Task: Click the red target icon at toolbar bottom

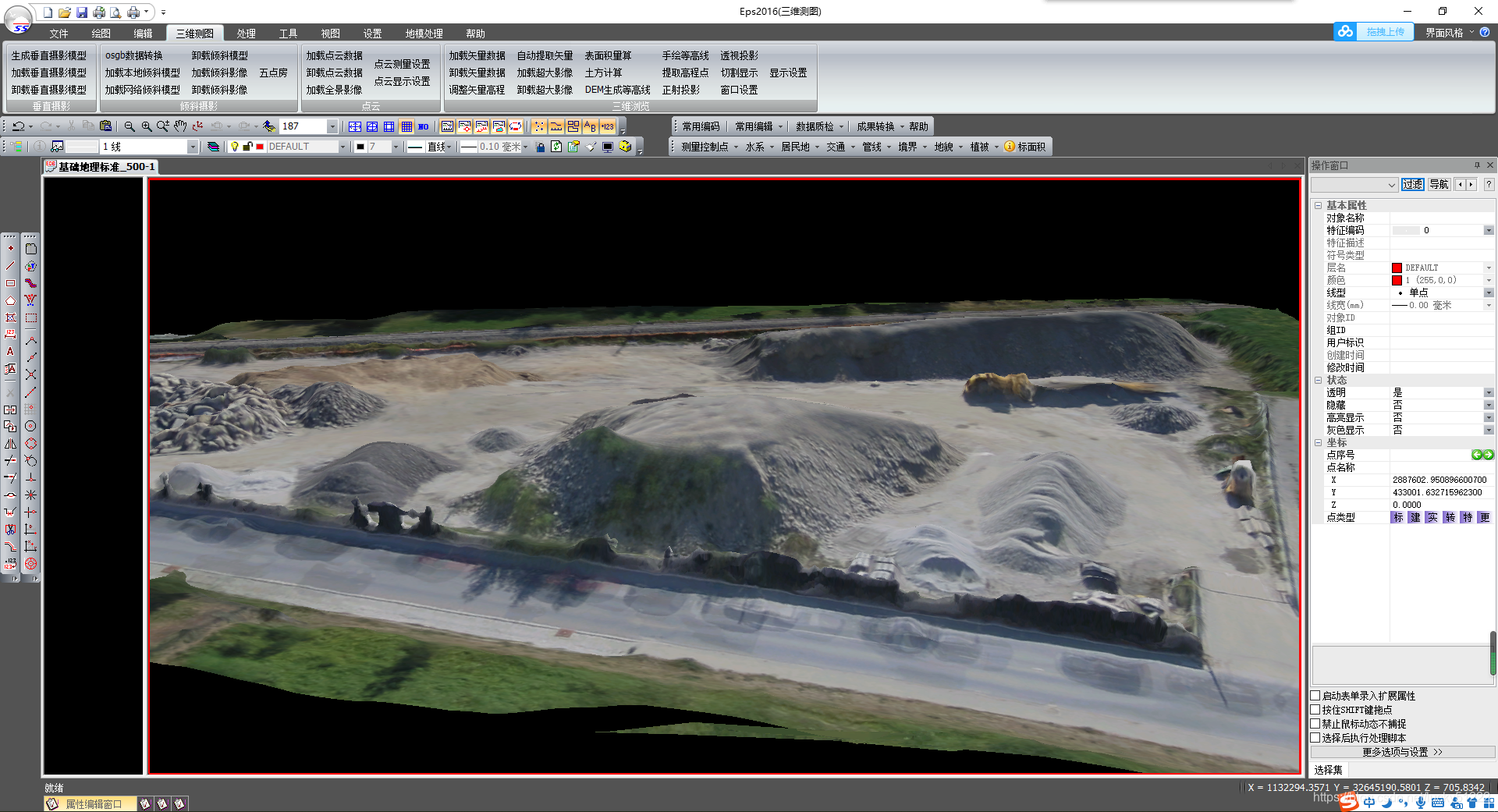Action: coord(30,564)
